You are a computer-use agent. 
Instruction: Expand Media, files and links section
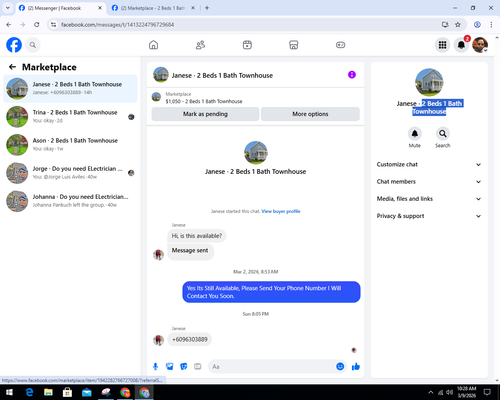click(429, 199)
